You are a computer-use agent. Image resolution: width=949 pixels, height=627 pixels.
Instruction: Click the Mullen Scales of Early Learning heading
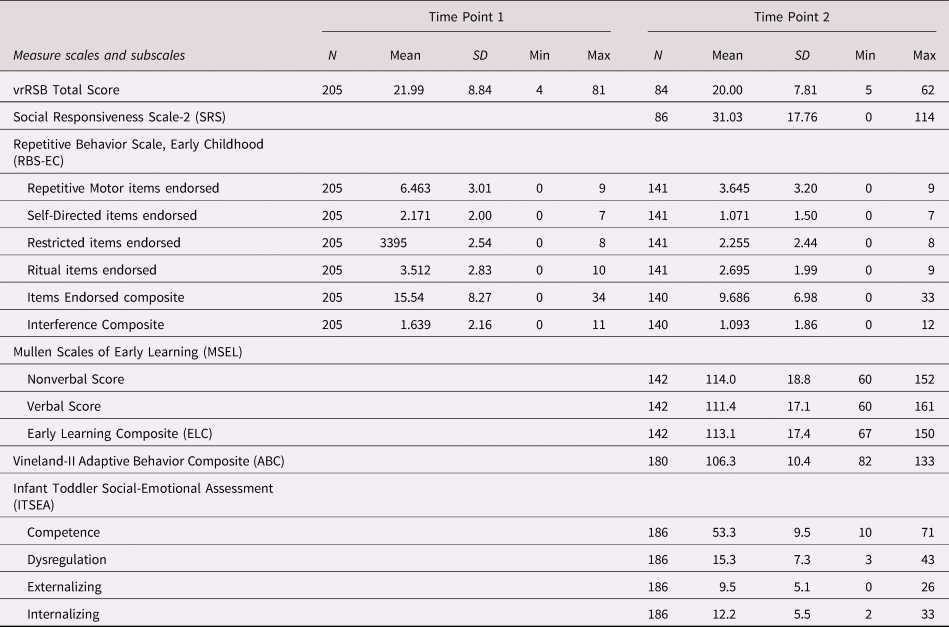(125, 352)
